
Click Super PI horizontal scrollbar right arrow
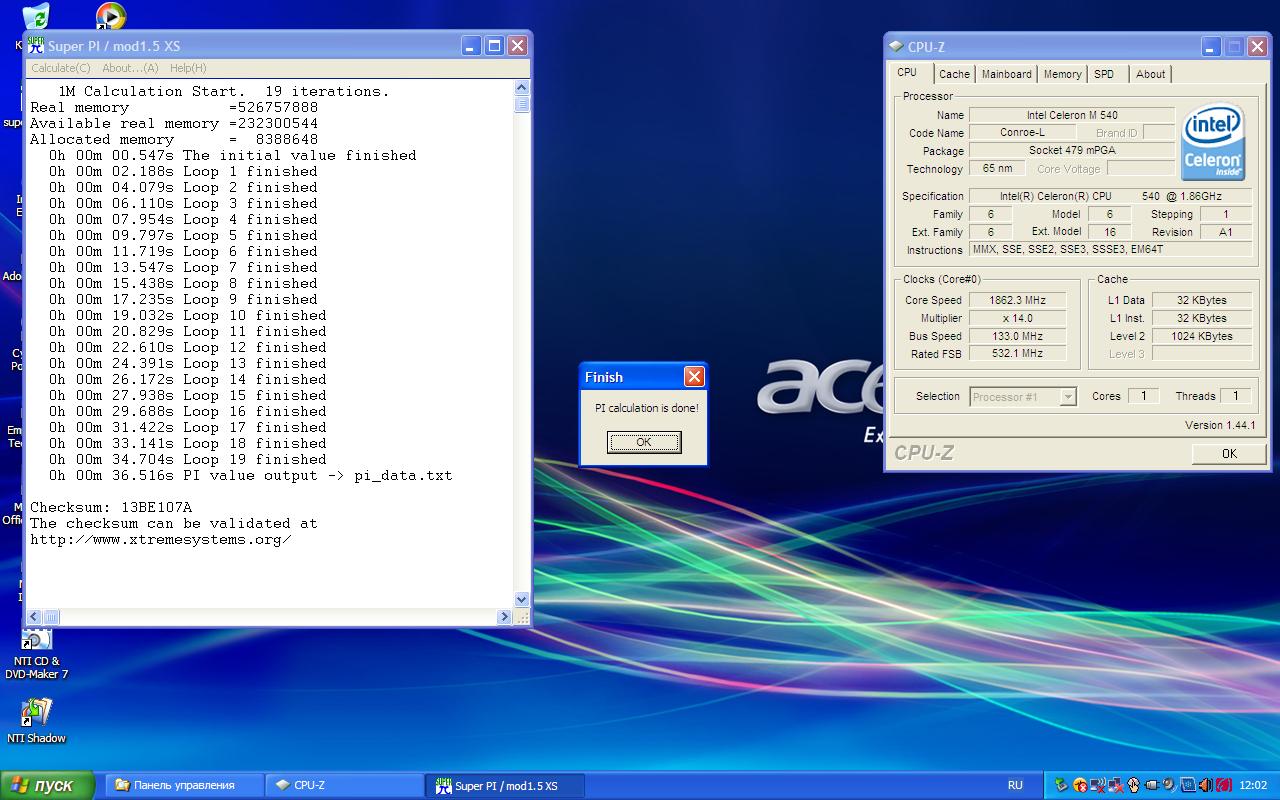505,617
